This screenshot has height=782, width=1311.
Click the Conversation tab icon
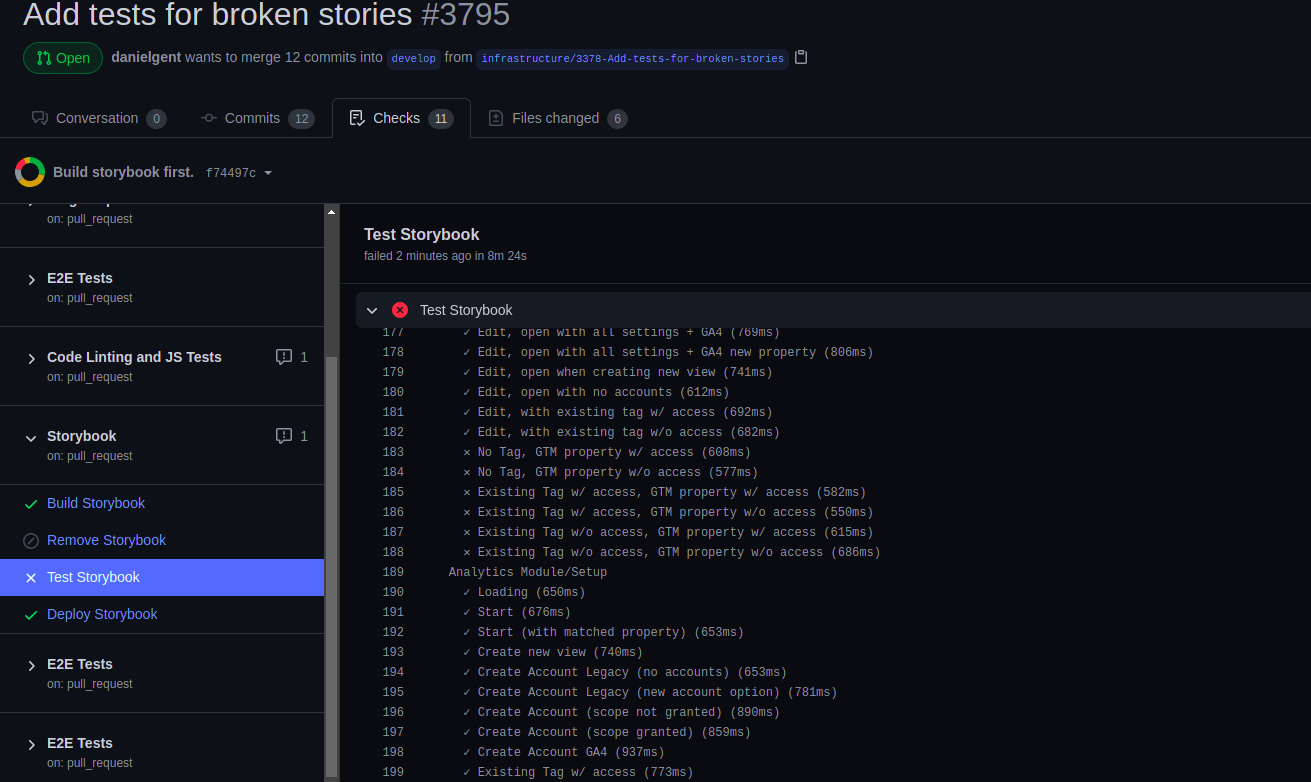pyautogui.click(x=40, y=118)
